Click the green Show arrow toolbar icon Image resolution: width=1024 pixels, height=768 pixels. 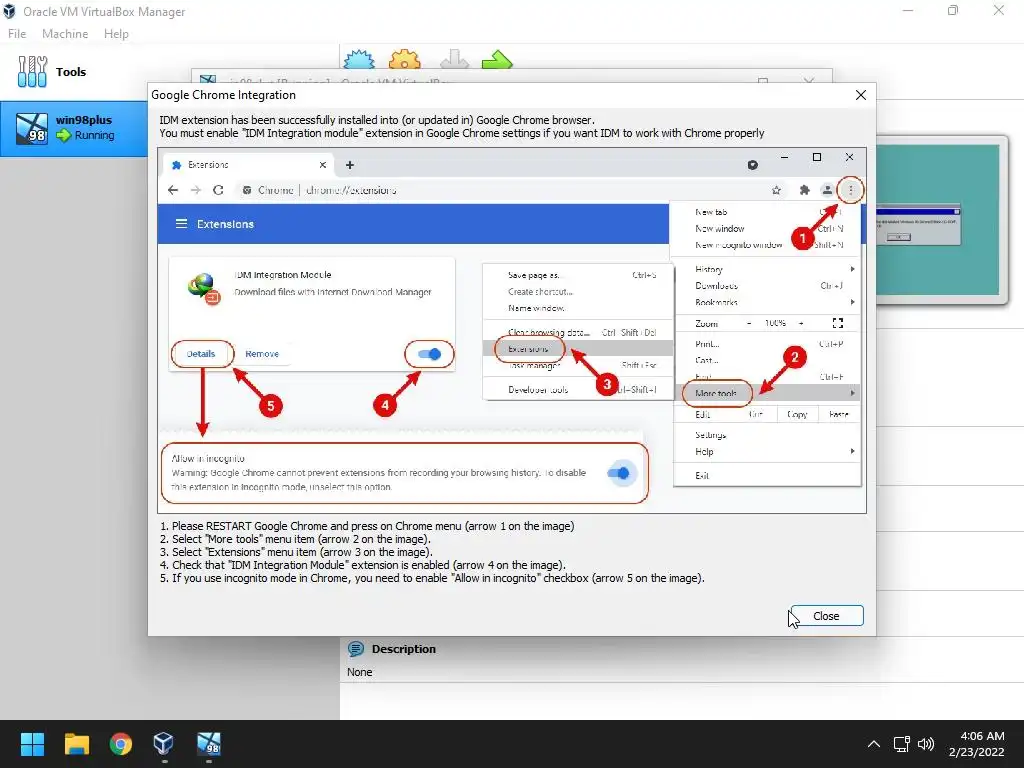tap(497, 60)
